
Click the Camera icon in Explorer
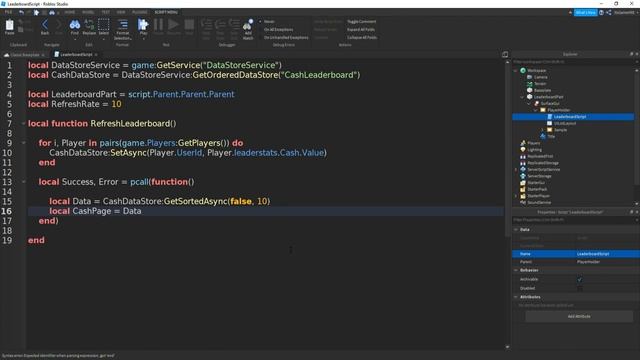pyautogui.click(x=529, y=77)
